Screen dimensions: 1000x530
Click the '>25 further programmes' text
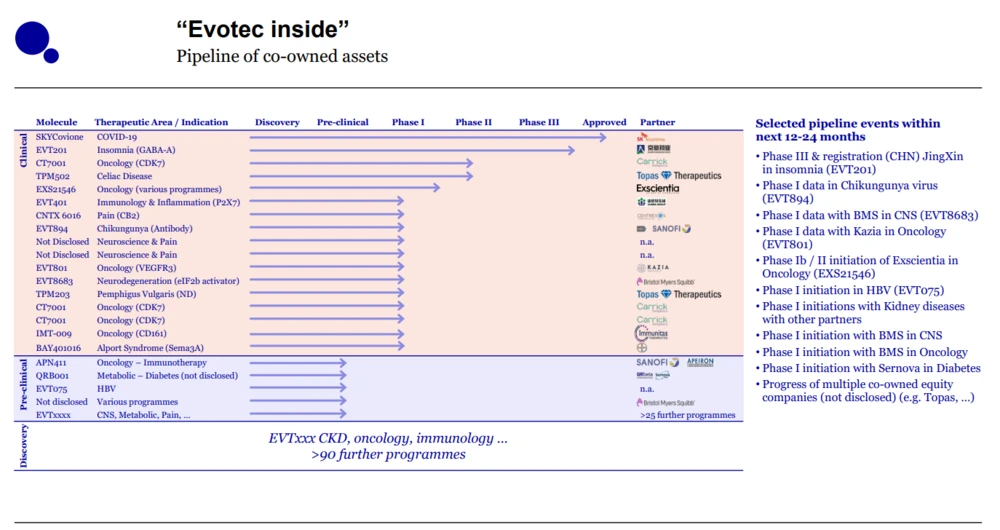point(687,415)
